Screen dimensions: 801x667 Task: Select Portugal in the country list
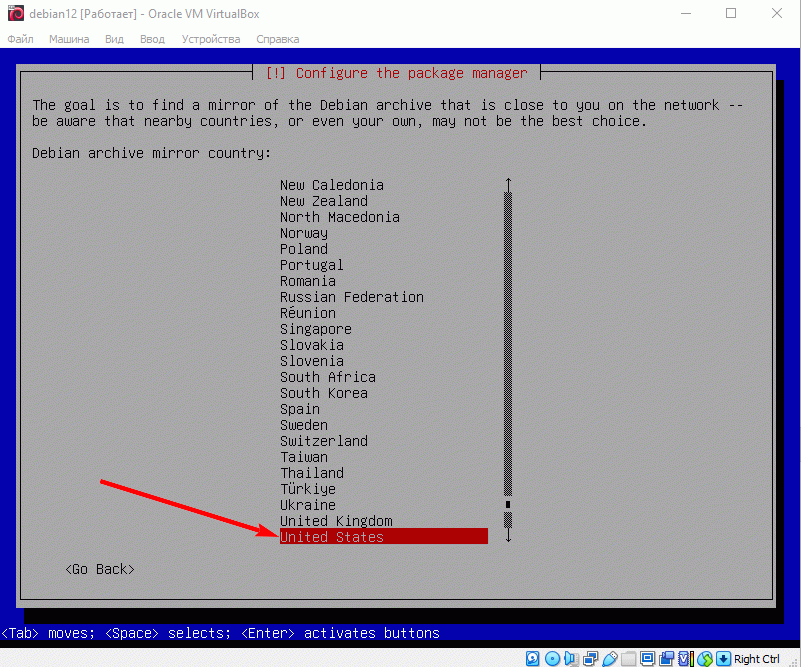[x=312, y=265]
